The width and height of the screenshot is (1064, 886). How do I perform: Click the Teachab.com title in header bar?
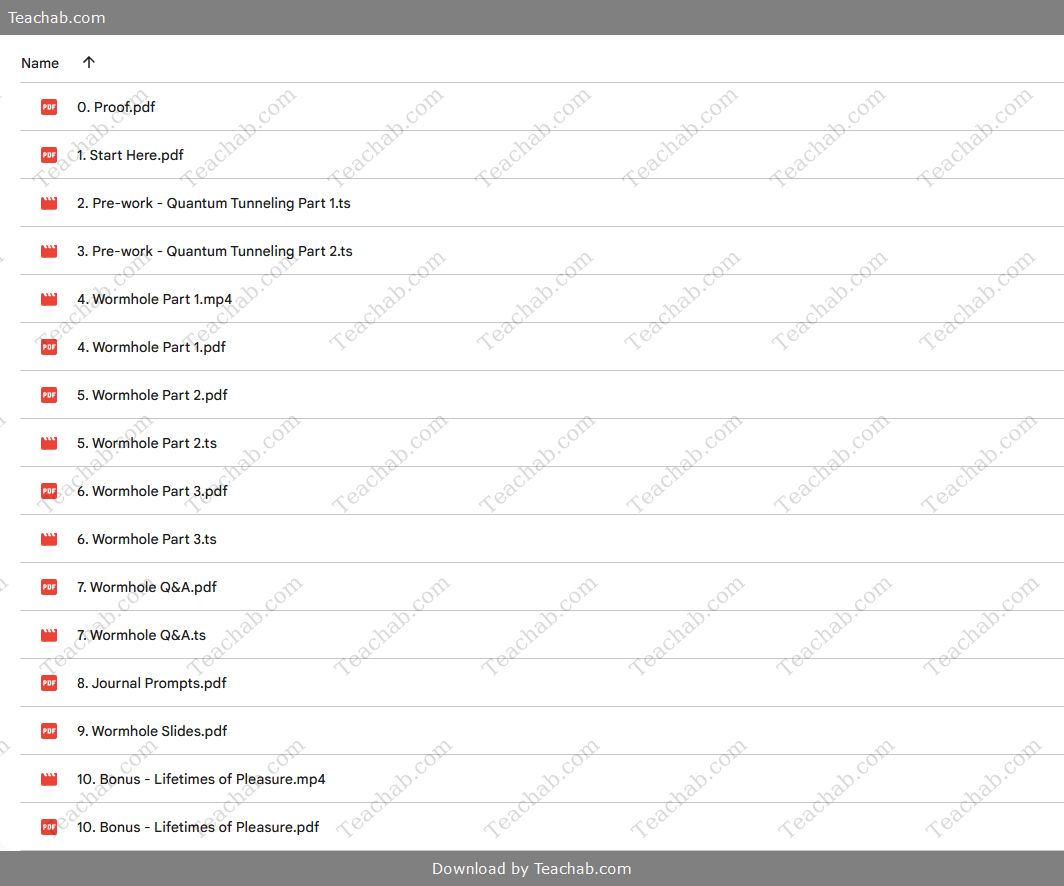(x=57, y=18)
